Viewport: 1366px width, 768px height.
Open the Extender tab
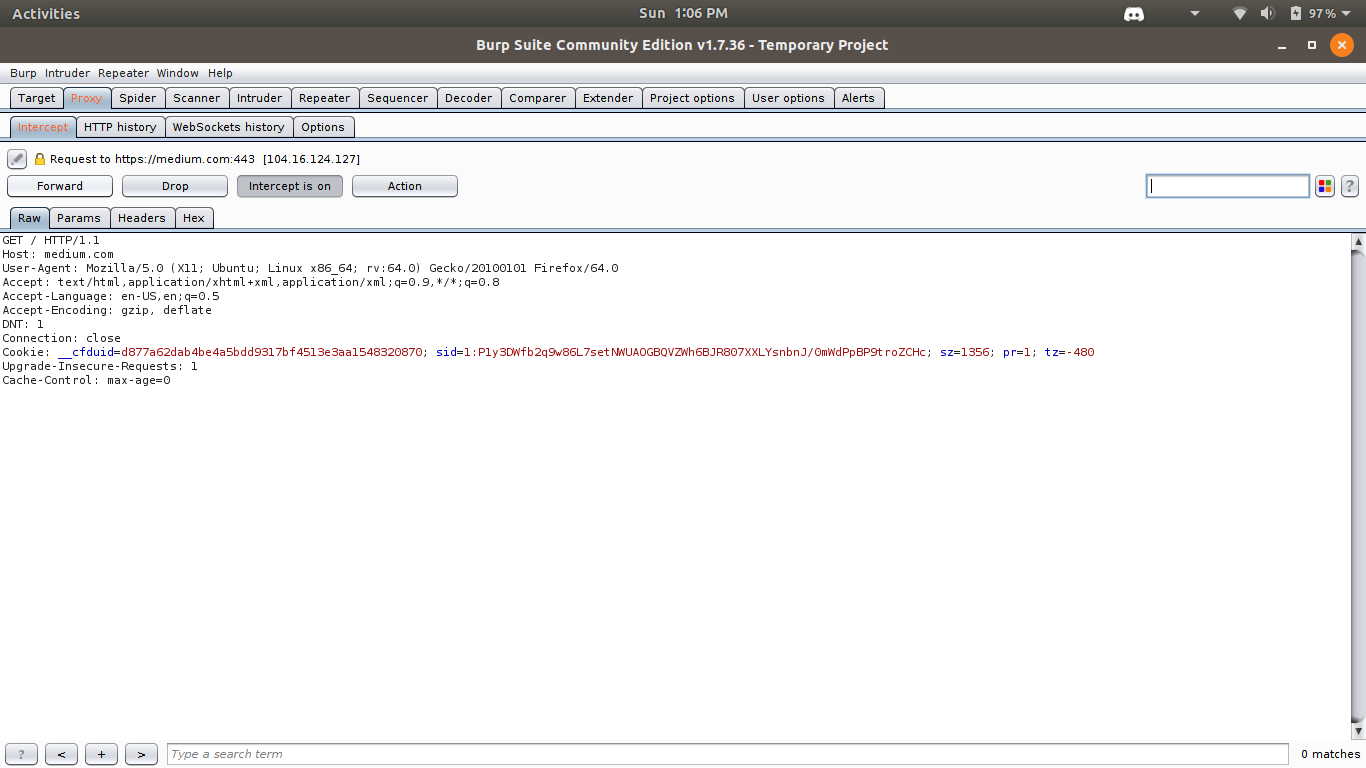point(608,98)
